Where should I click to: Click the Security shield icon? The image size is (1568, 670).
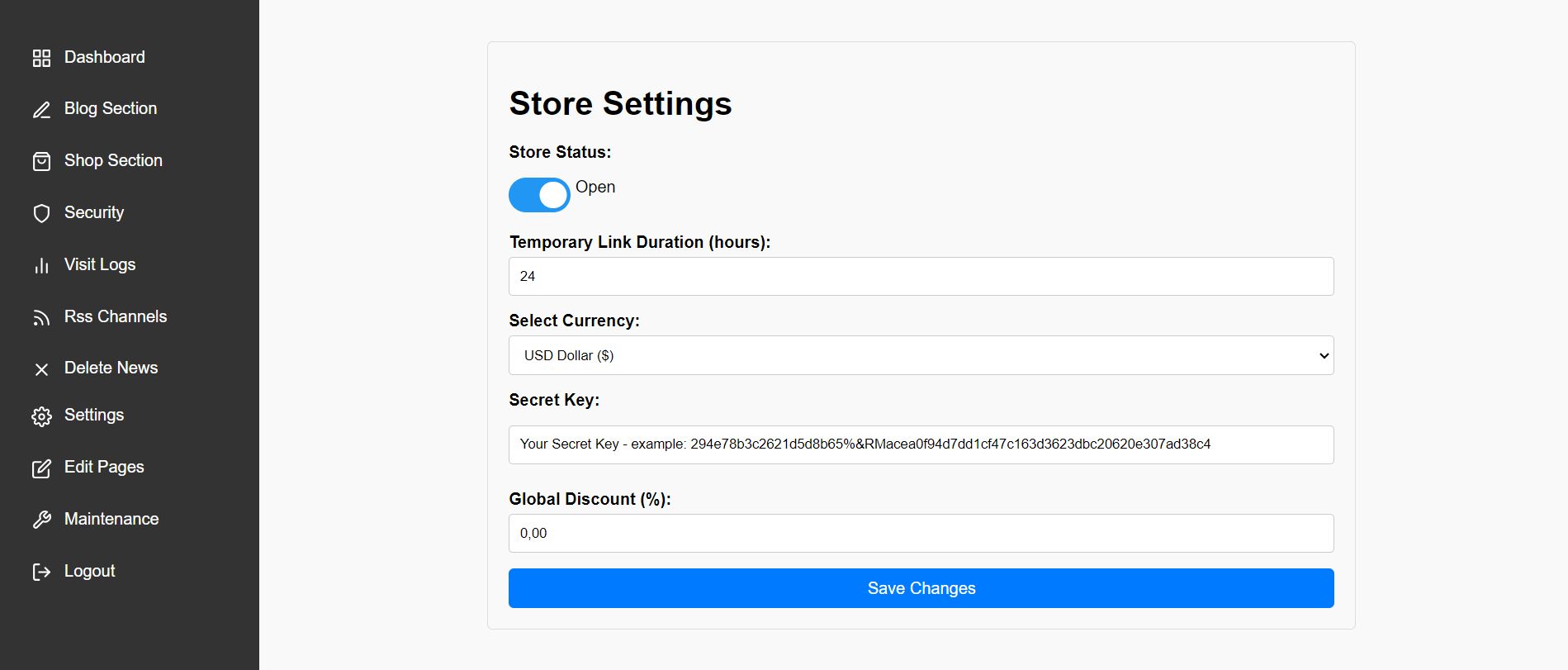tap(41, 213)
